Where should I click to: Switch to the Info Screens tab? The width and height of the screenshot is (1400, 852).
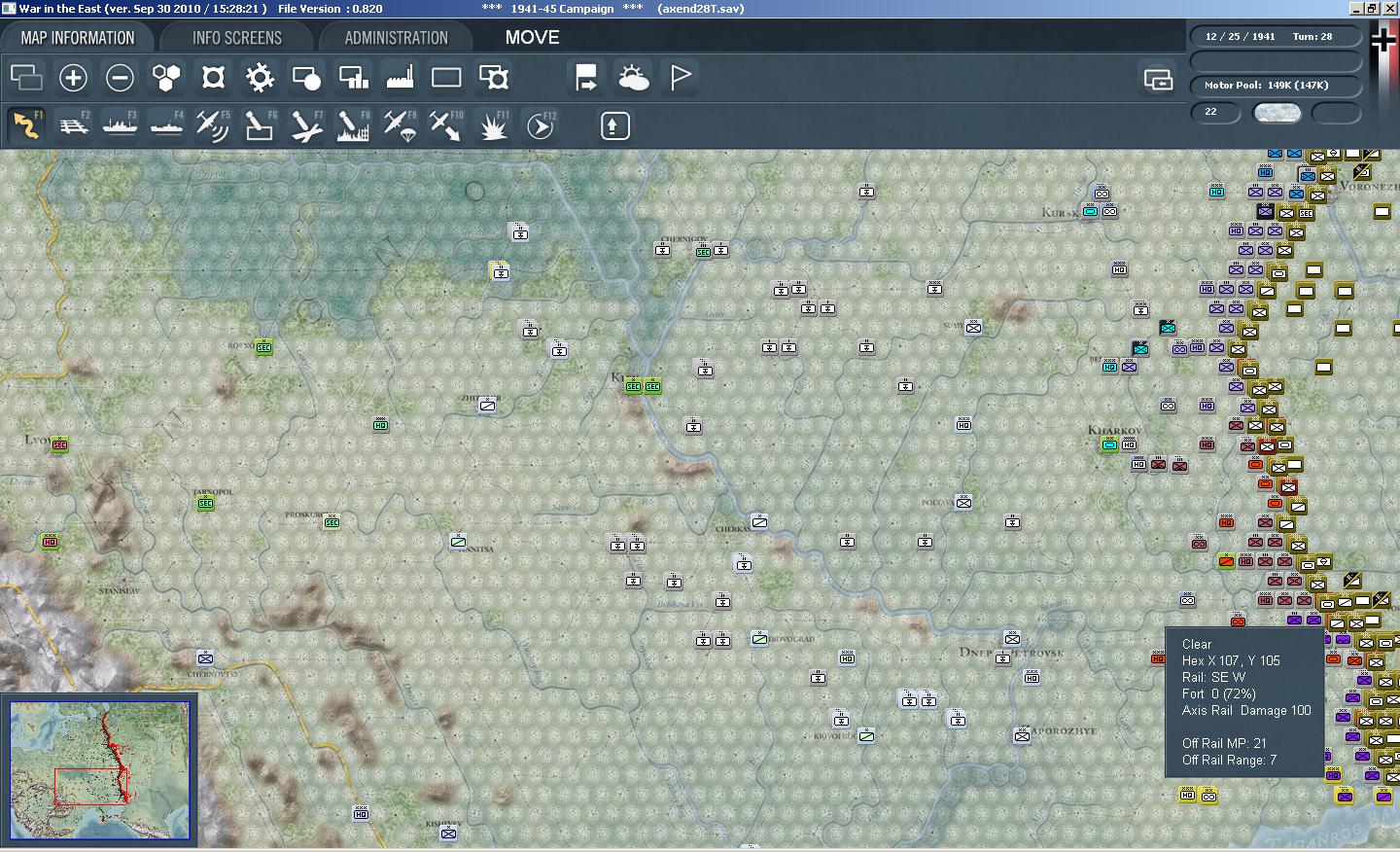click(237, 38)
